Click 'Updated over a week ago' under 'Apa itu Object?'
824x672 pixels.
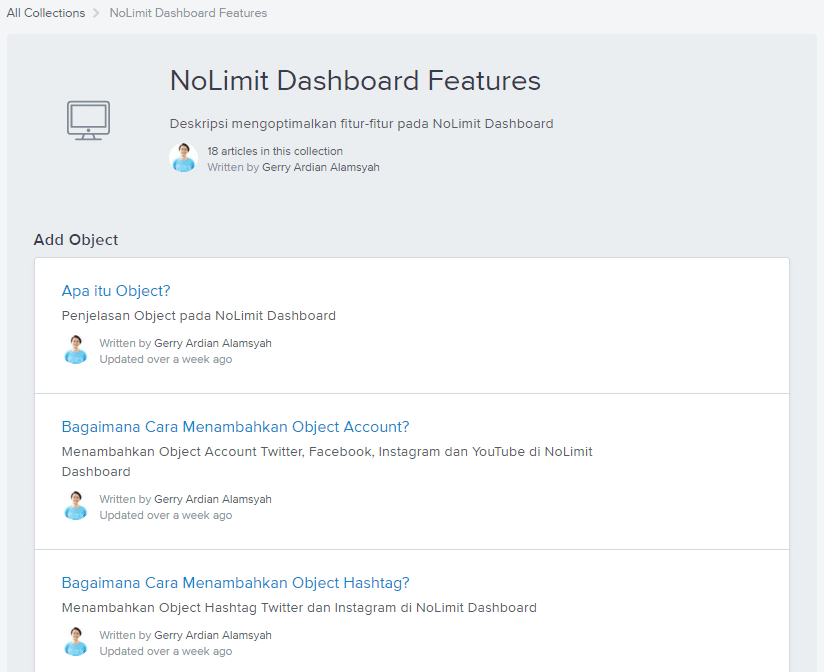click(166, 359)
